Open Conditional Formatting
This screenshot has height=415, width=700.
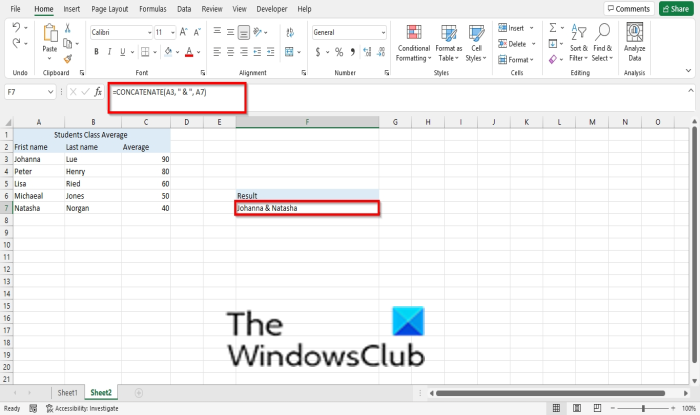[x=414, y=43]
